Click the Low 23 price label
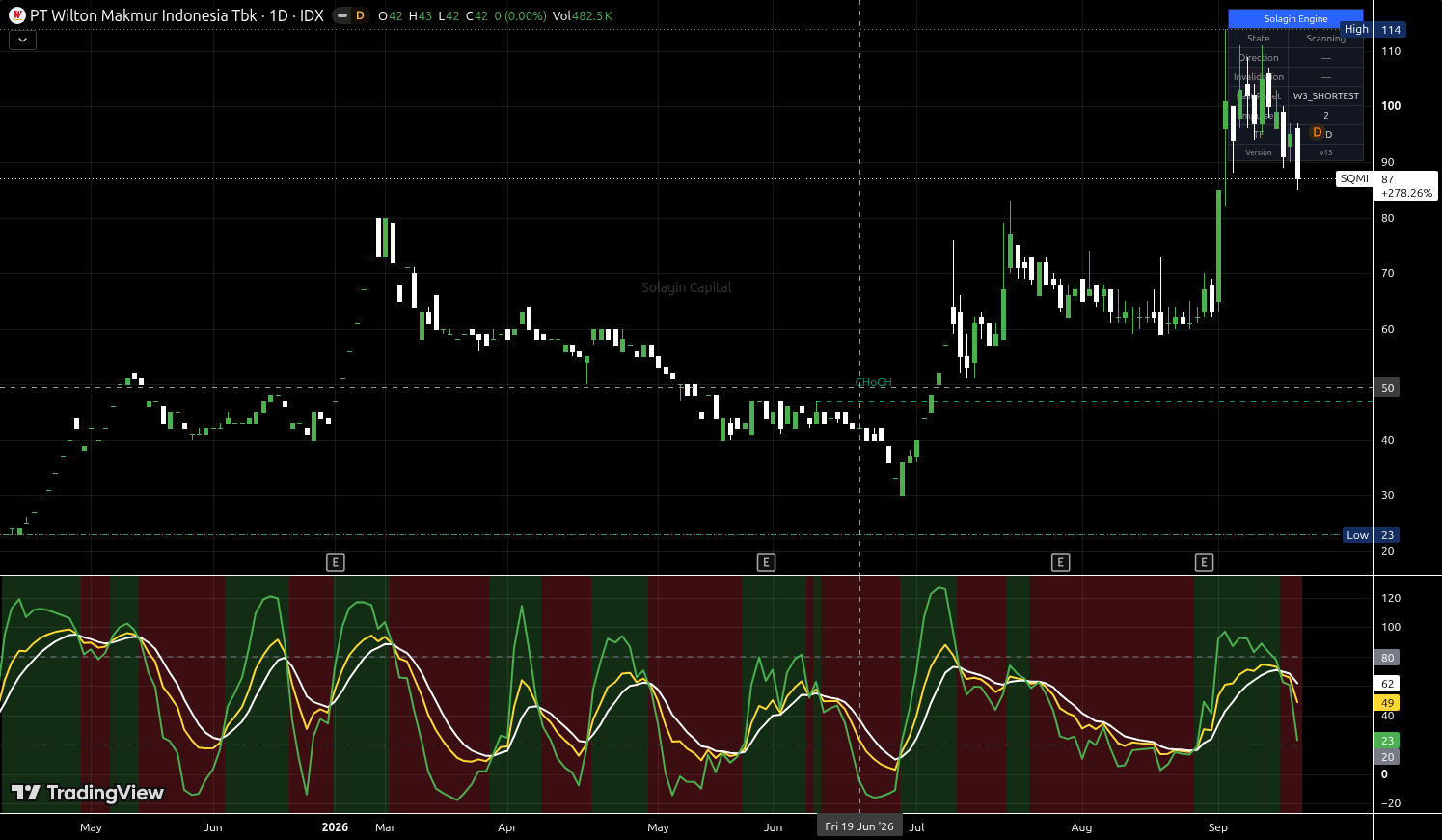The image size is (1442, 840). click(1371, 535)
